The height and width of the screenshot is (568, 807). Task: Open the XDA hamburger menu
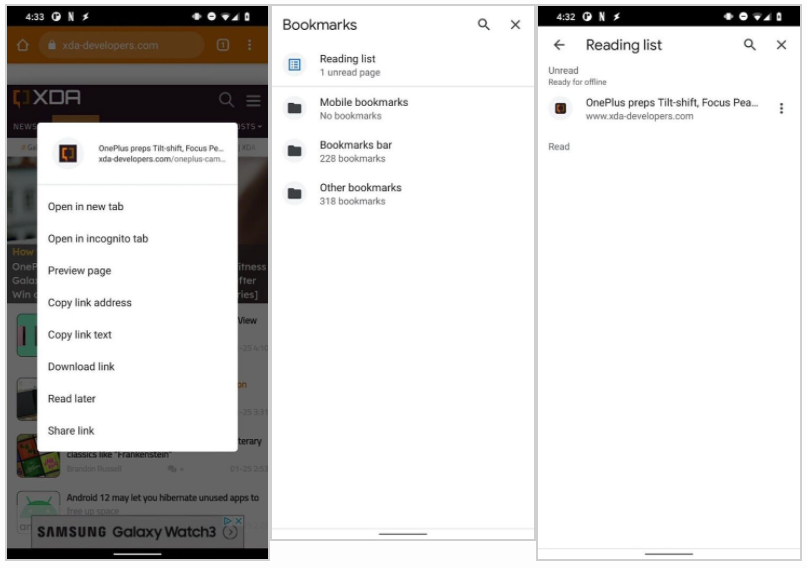253,100
